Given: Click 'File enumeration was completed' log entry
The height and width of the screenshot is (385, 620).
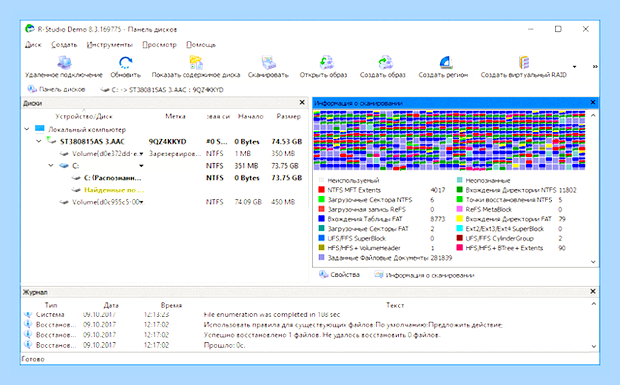Looking at the screenshot, I should [x=272, y=315].
